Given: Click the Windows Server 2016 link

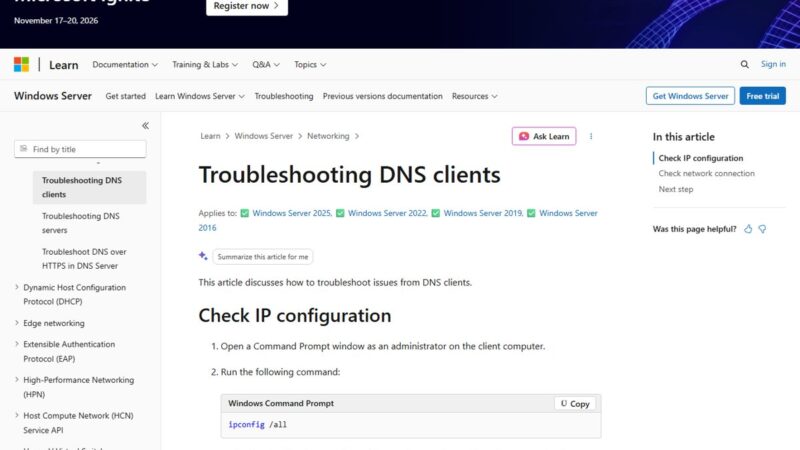Looking at the screenshot, I should pyautogui.click(x=568, y=213).
